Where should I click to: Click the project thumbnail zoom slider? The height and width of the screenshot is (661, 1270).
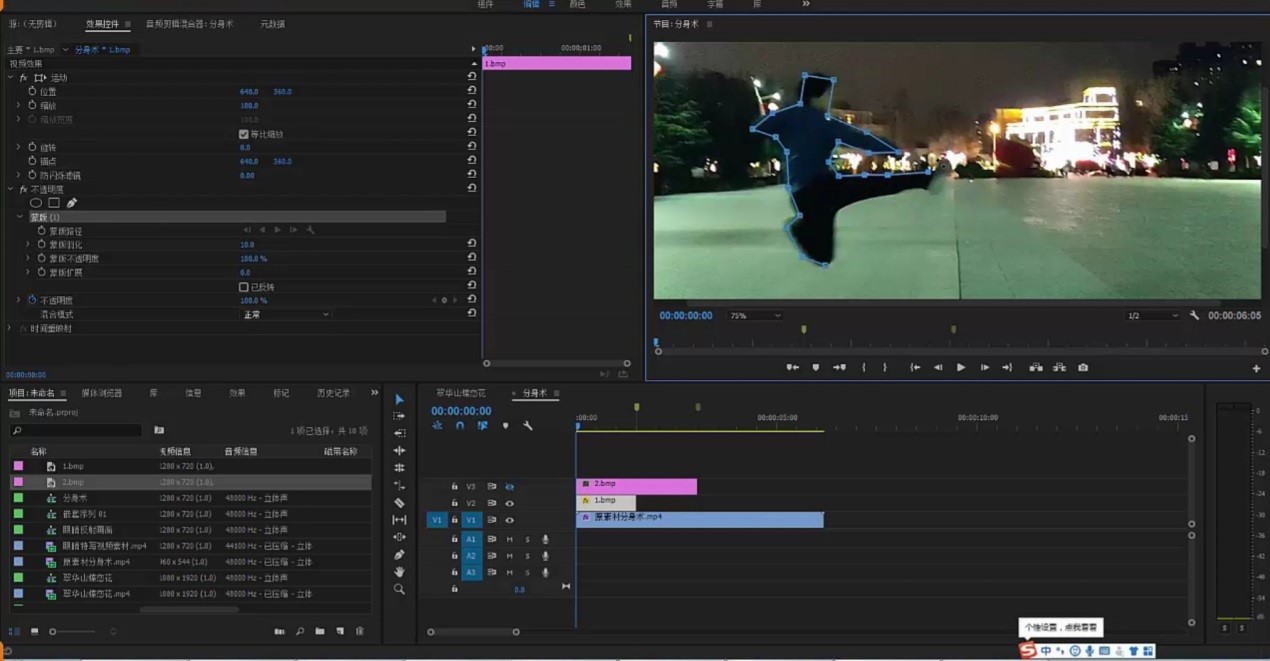(x=54, y=631)
